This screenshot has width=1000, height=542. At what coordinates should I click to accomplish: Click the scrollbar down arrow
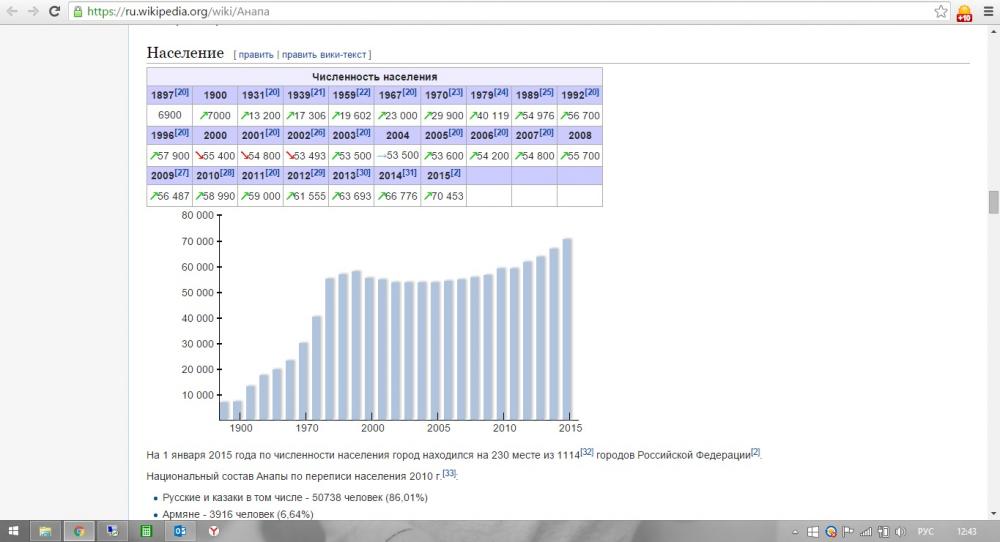[993, 514]
